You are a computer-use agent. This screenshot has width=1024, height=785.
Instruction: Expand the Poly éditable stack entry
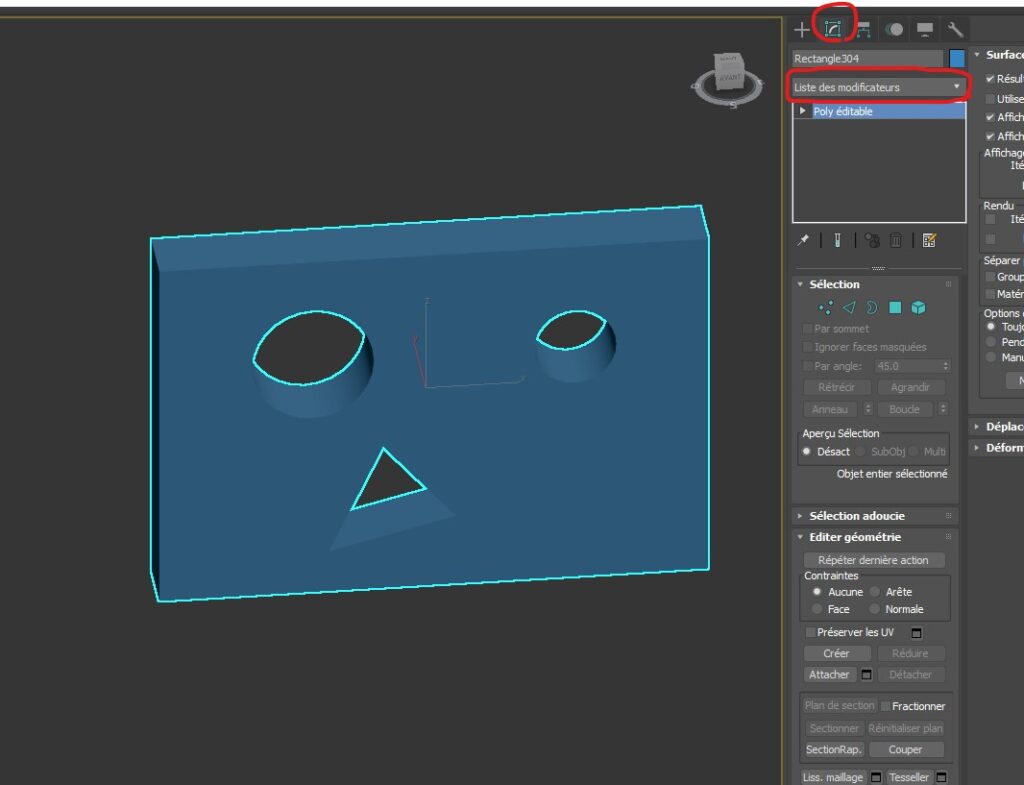[x=803, y=112]
